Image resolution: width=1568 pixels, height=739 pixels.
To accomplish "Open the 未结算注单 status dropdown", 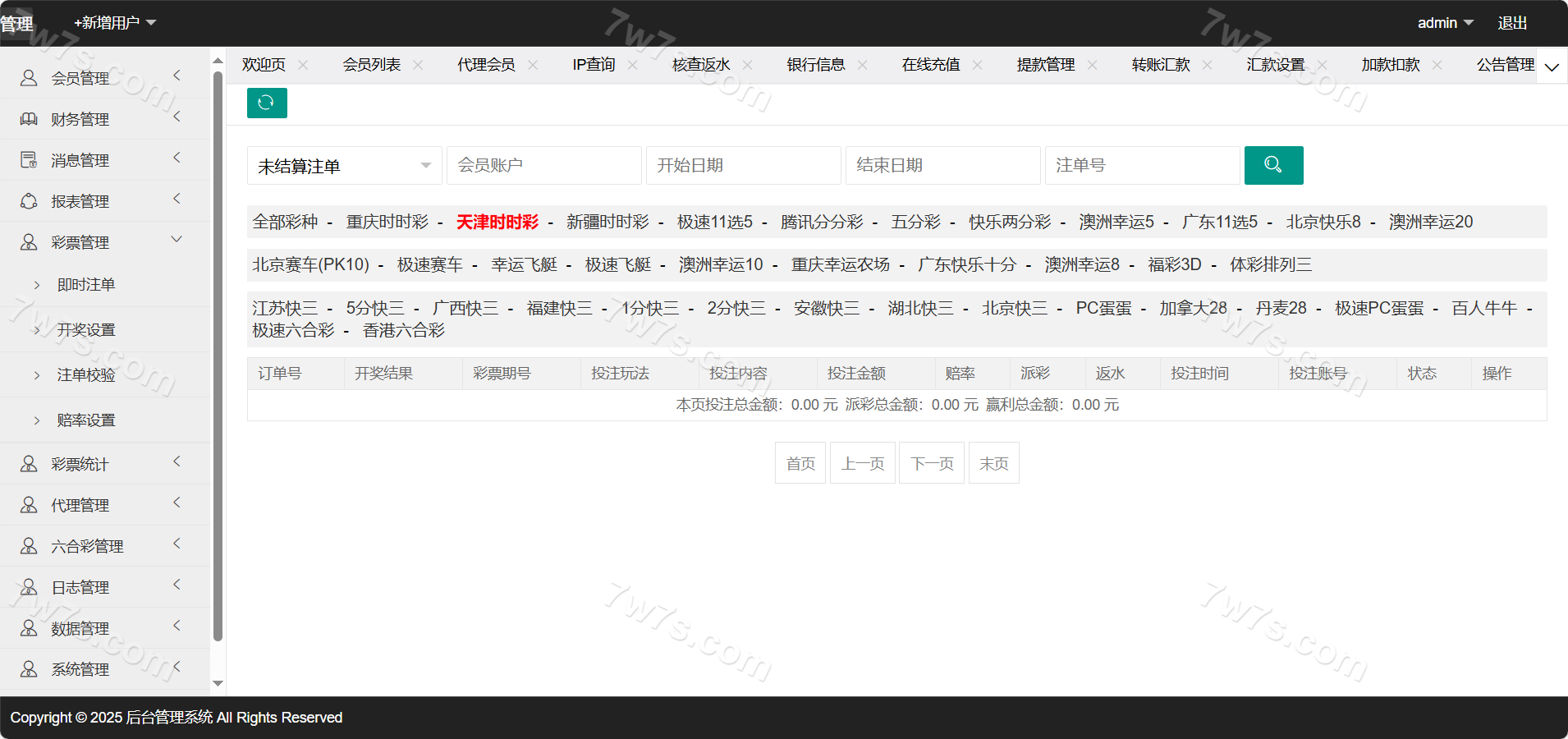I will click(344, 166).
